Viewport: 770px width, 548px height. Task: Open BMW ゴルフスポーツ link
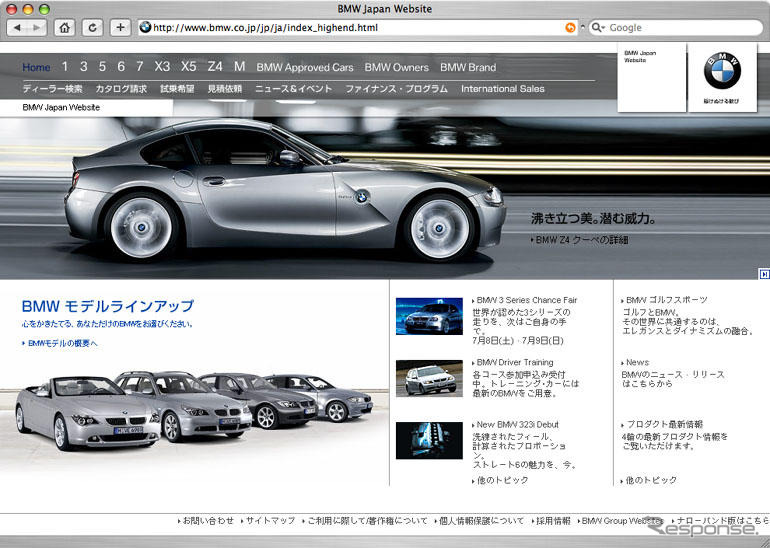click(x=664, y=300)
